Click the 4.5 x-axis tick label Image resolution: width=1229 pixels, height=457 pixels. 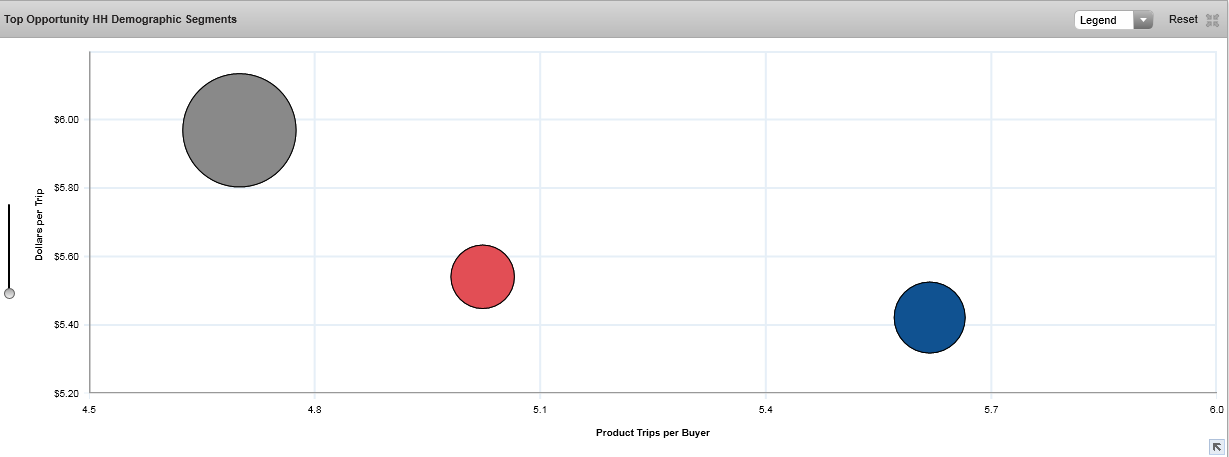pos(90,409)
